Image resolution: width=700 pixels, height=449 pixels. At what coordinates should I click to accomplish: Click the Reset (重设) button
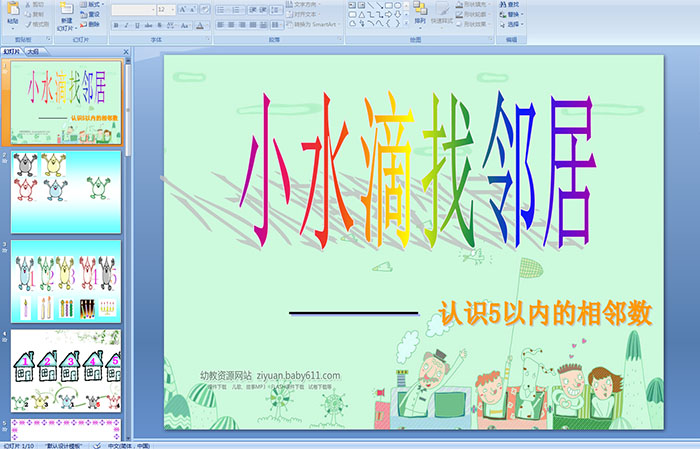pos(89,15)
